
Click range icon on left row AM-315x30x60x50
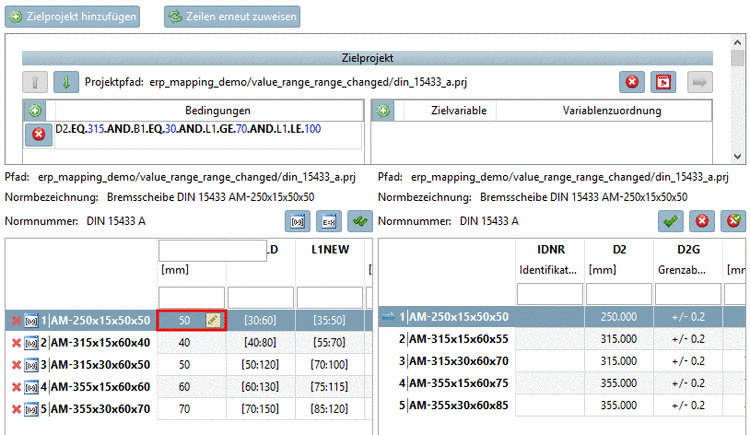(31, 365)
